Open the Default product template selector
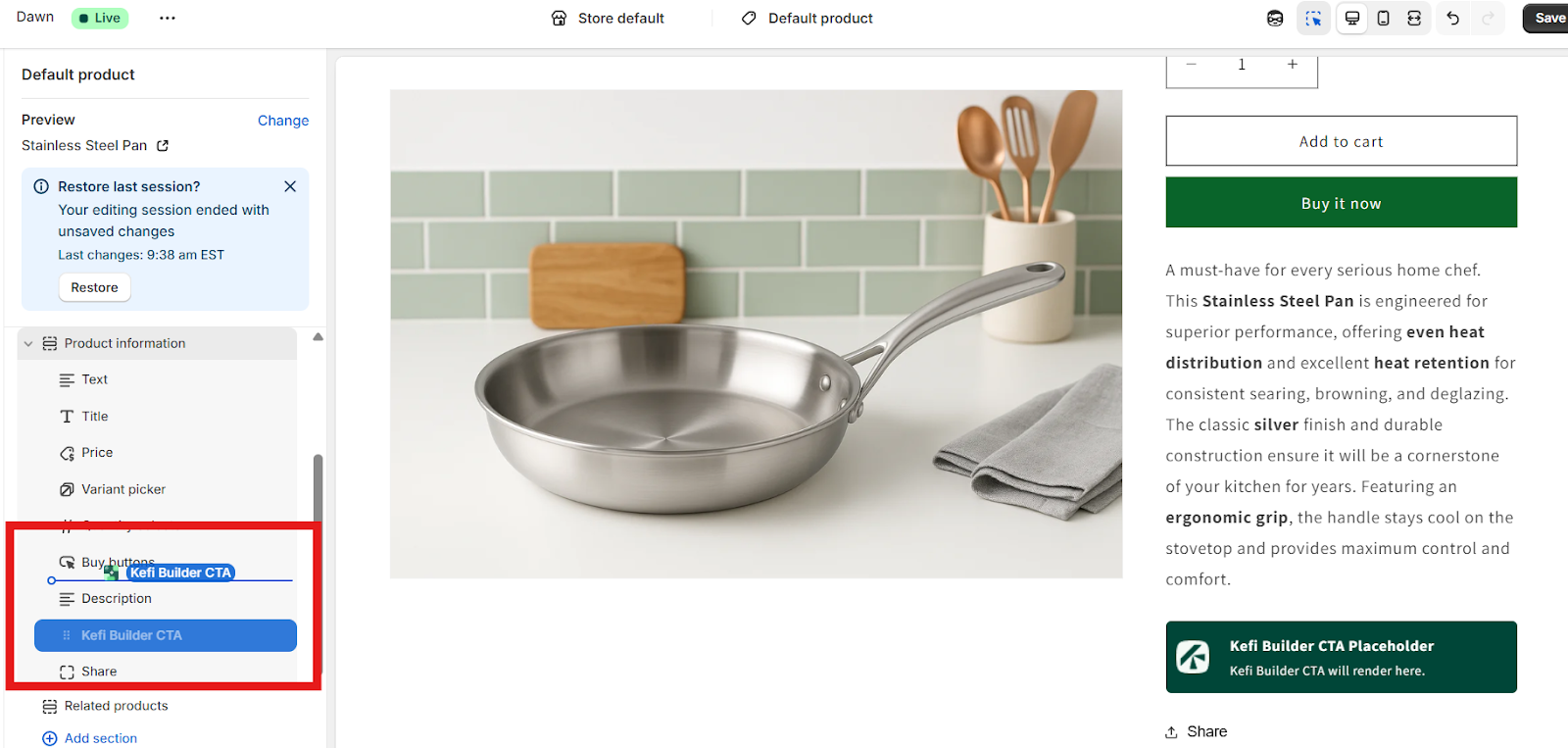The height and width of the screenshot is (748, 1568). coord(807,18)
